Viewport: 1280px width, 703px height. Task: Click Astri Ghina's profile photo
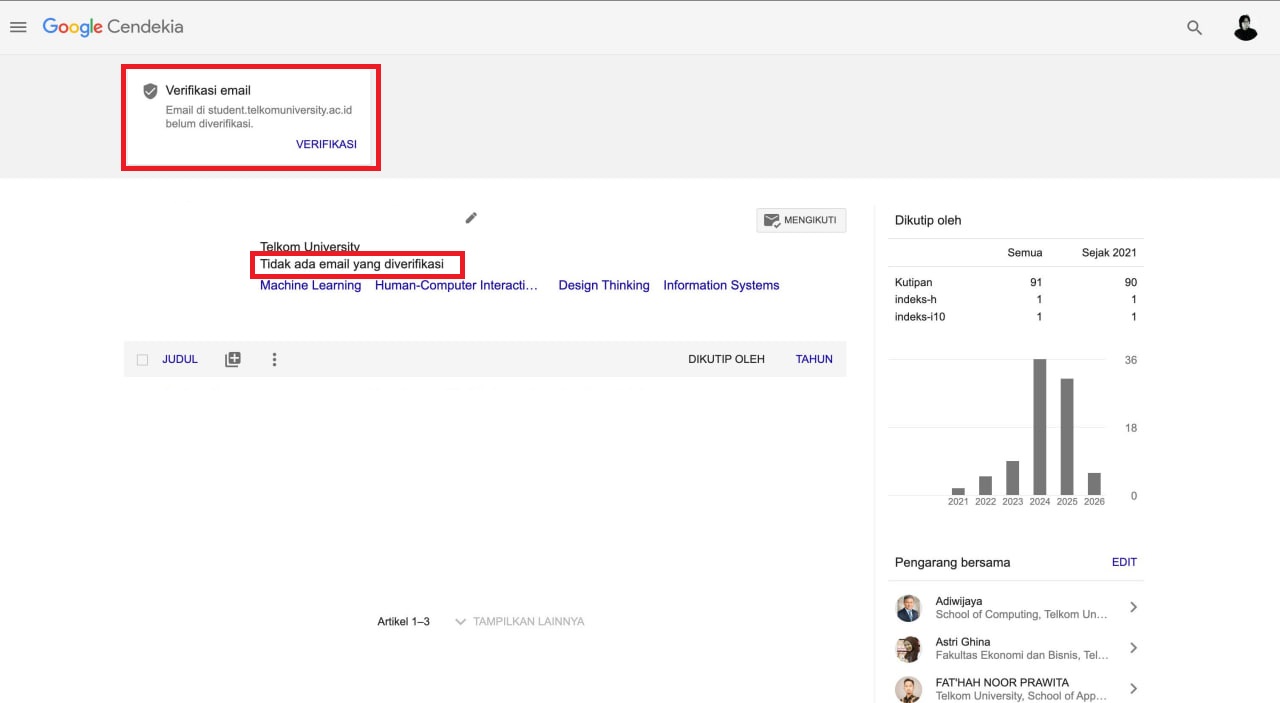[908, 649]
